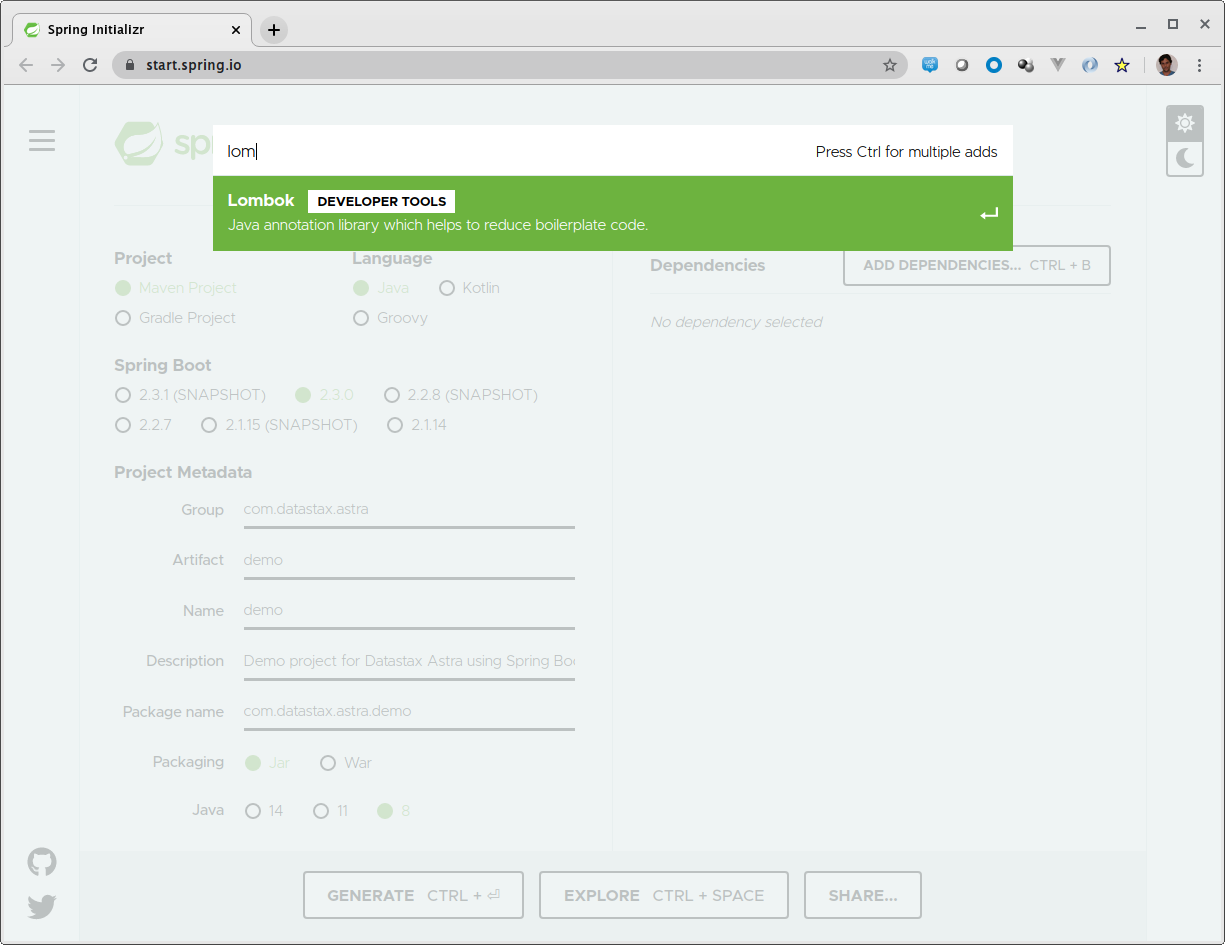The height and width of the screenshot is (945, 1225).
Task: Reload the start.spring.io page
Action: (90, 65)
